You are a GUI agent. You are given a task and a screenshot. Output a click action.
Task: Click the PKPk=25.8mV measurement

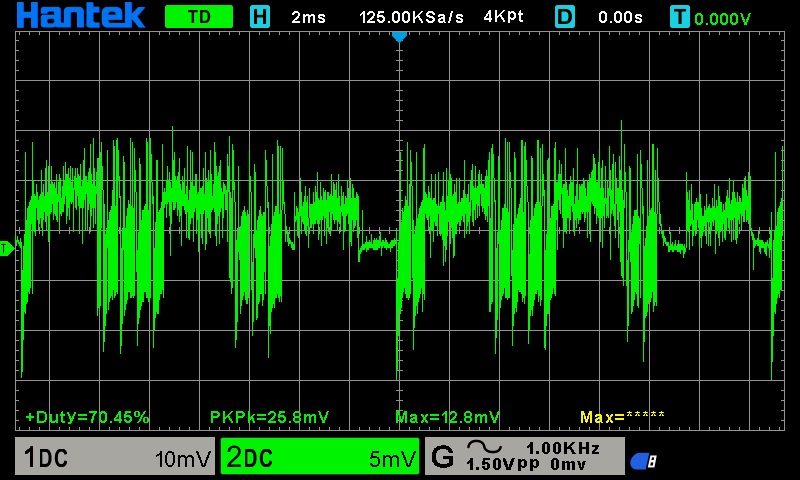pos(269,417)
